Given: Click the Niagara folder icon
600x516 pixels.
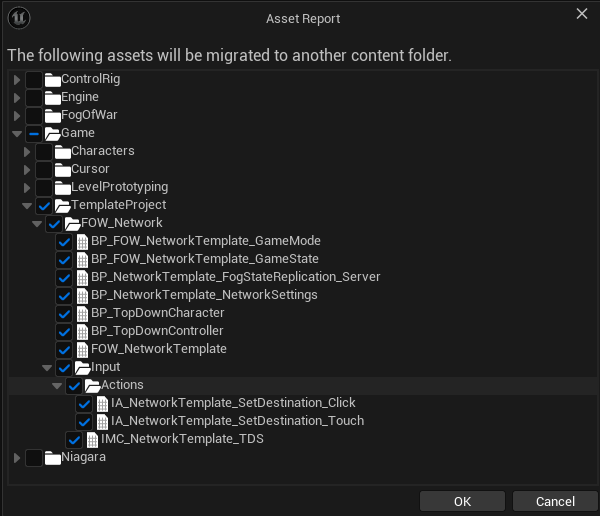Looking at the screenshot, I should (x=52, y=457).
